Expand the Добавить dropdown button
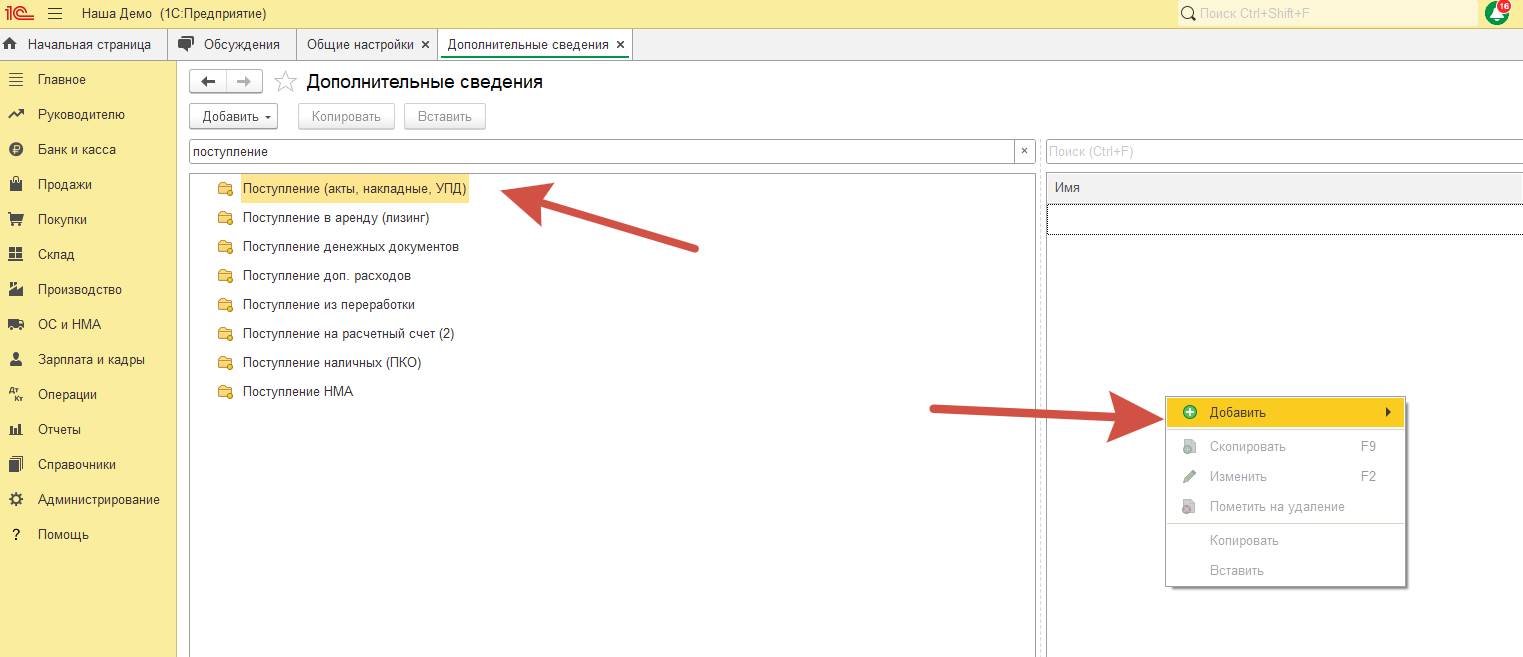This screenshot has width=1523, height=657. [x=233, y=116]
